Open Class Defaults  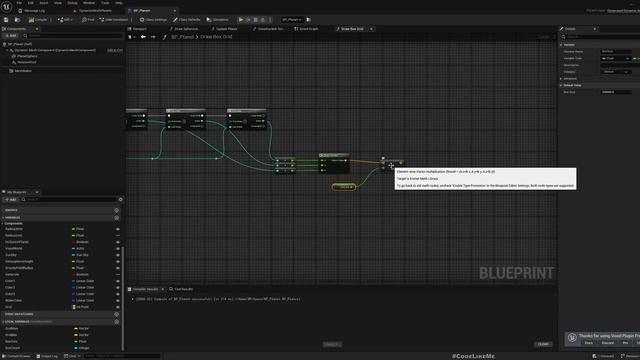pyautogui.click(x=187, y=20)
